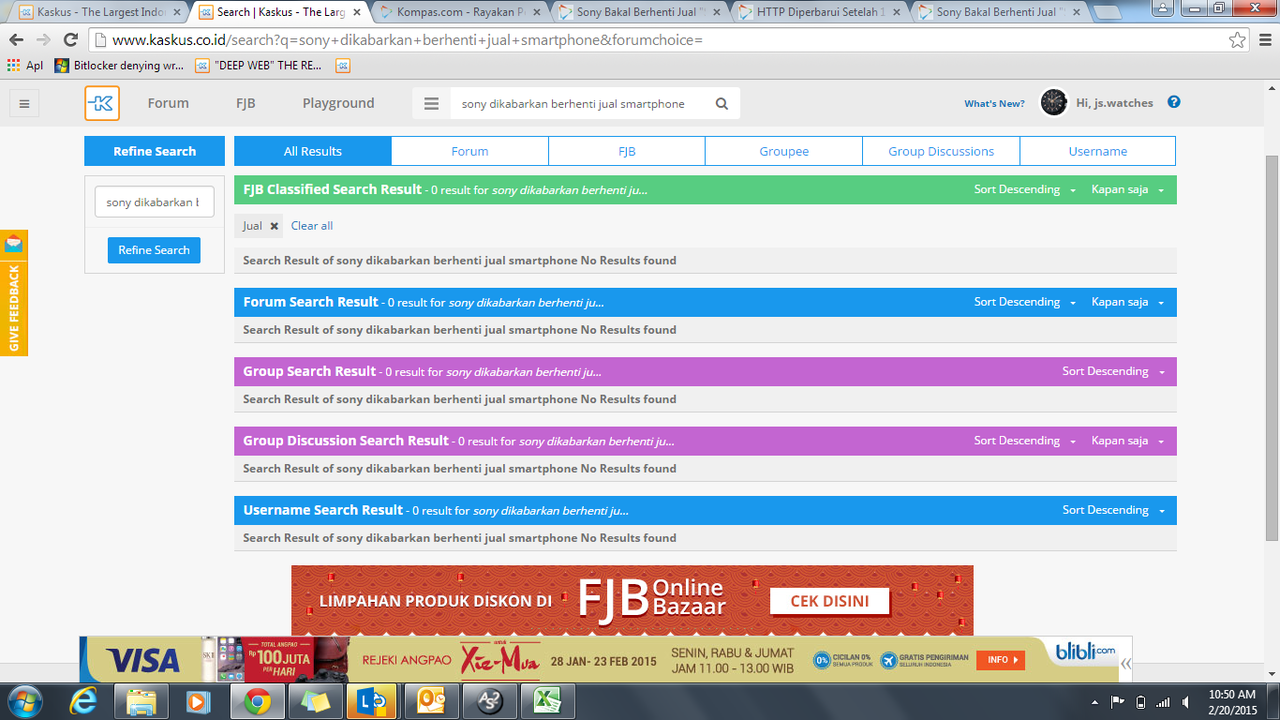1280x720 pixels.
Task: Launch Internet Explorer from taskbar
Action: click(x=83, y=701)
